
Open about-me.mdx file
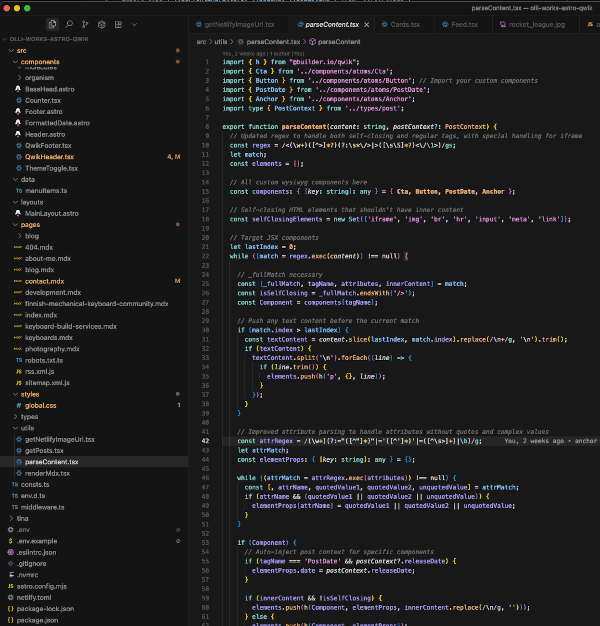point(48,259)
